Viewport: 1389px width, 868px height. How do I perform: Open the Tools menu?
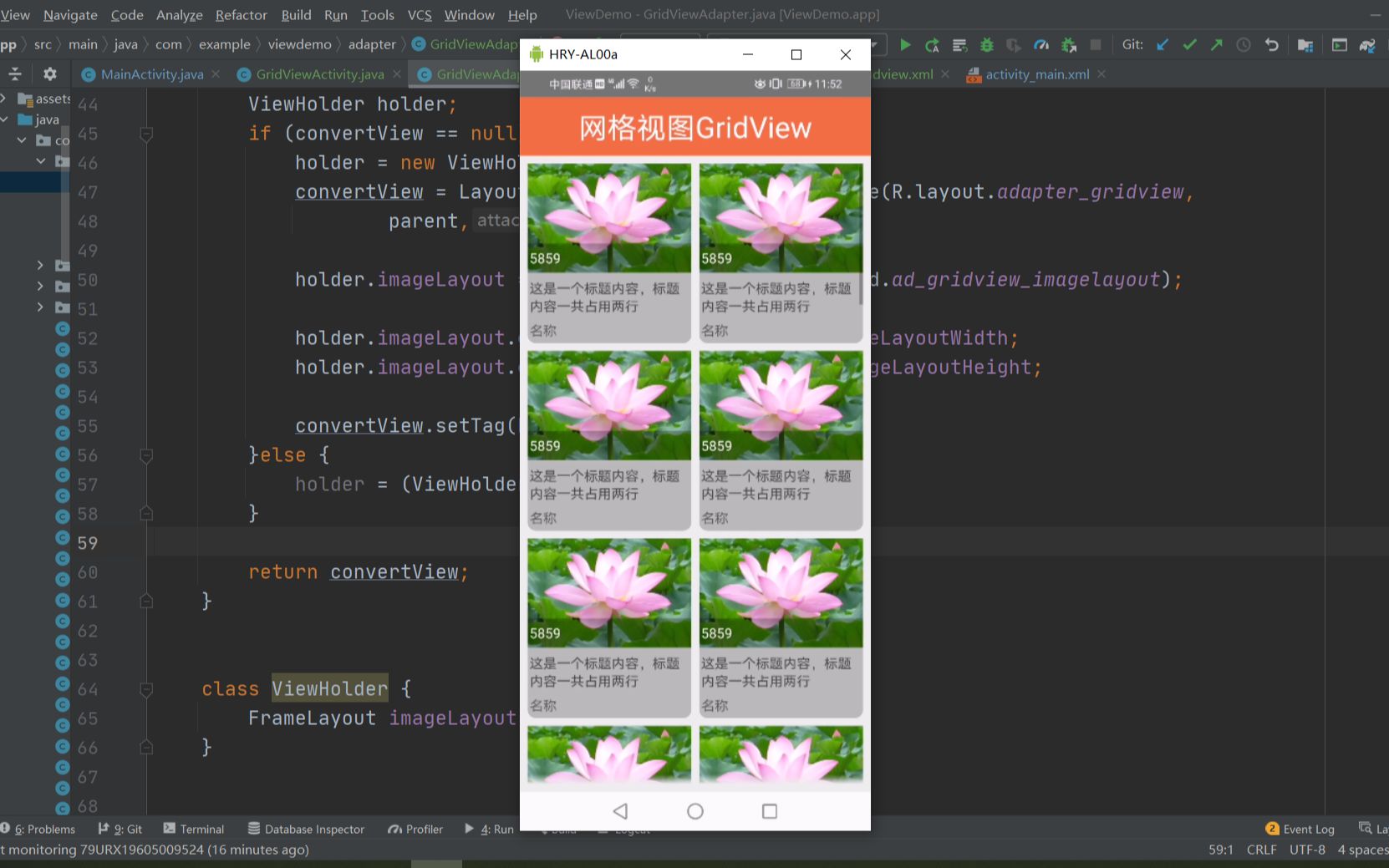378,15
